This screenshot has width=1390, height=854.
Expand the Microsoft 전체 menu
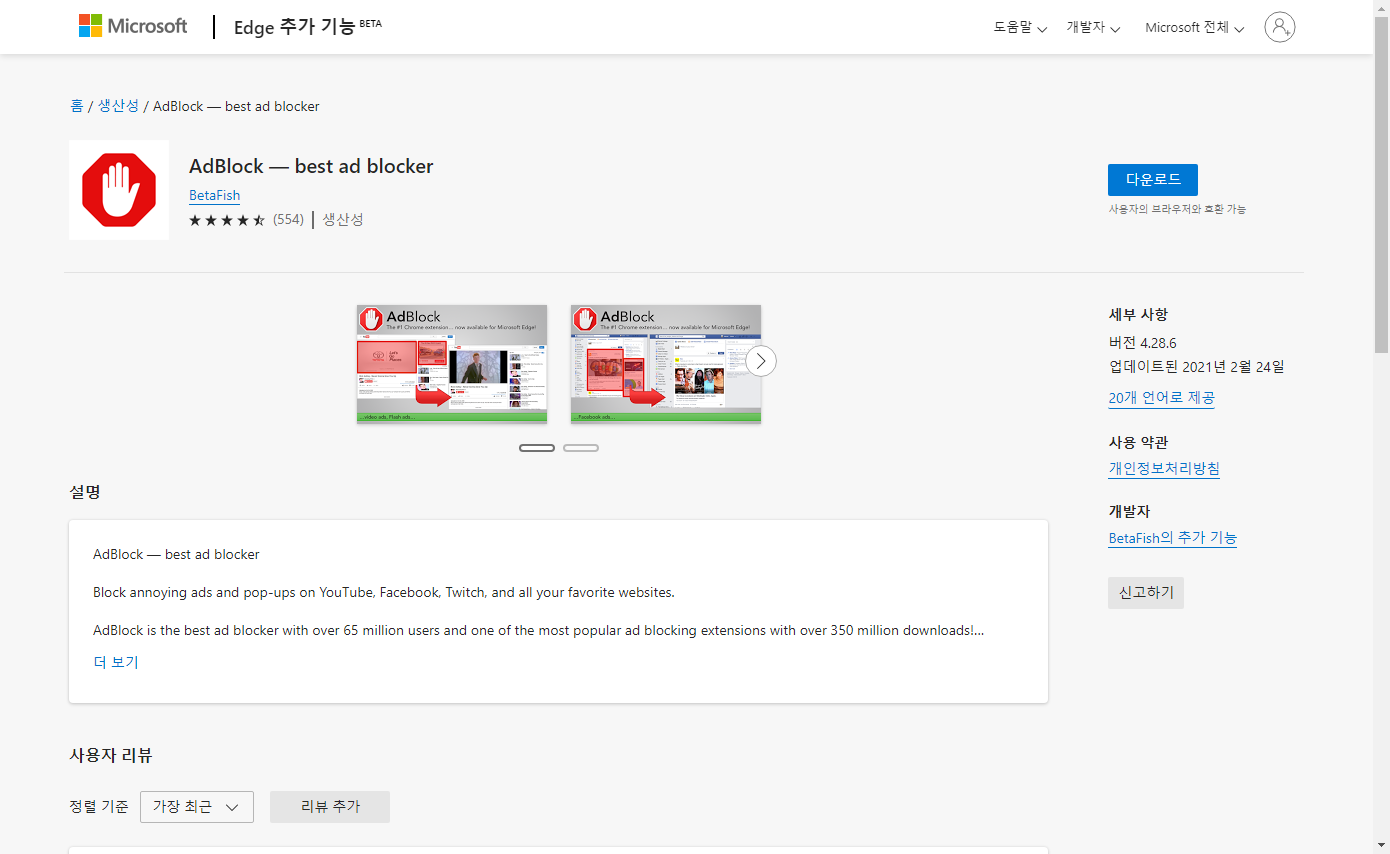coord(1194,28)
